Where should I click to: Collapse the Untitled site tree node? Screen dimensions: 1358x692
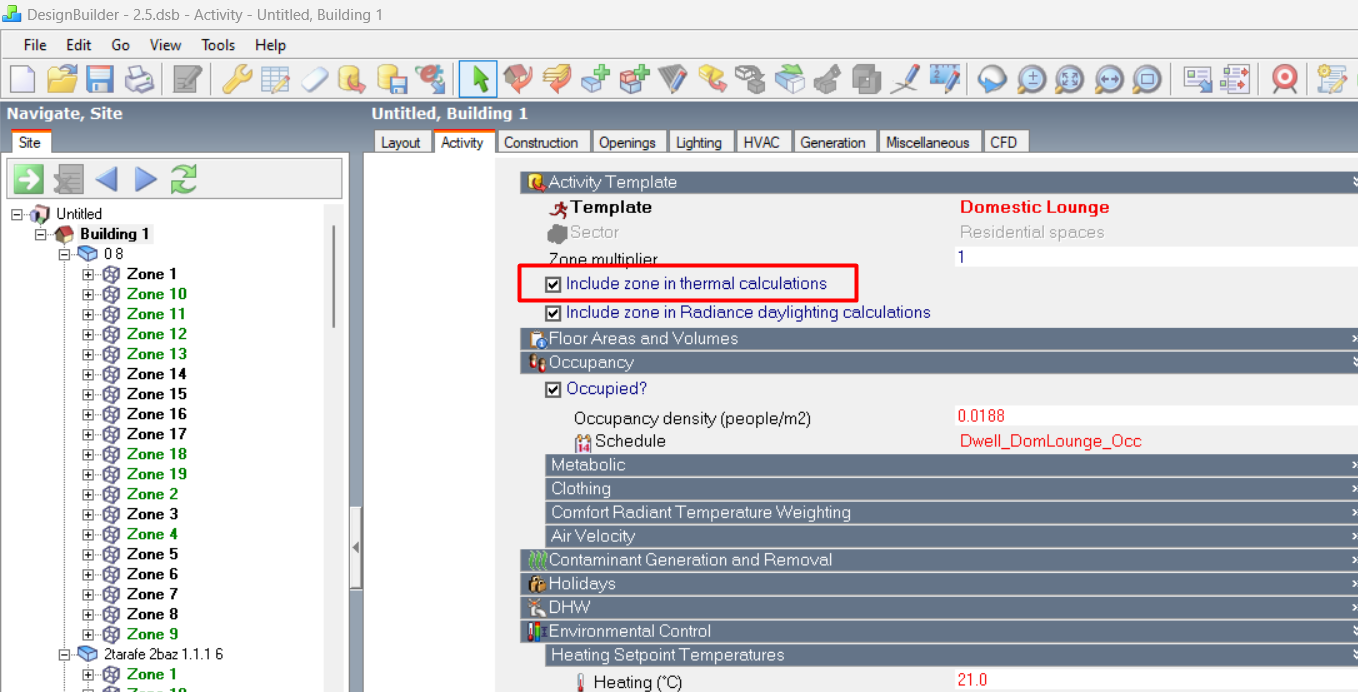(17, 214)
